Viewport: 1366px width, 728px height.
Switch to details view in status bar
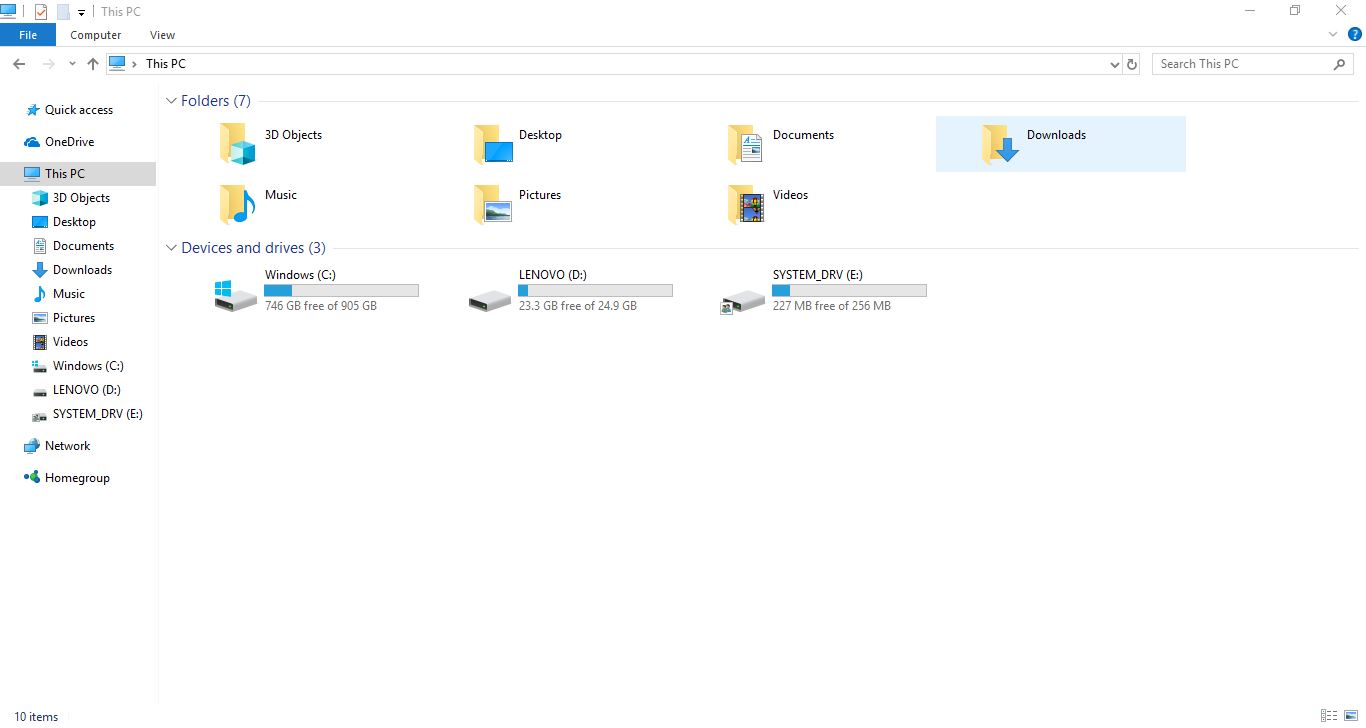coord(1329,716)
